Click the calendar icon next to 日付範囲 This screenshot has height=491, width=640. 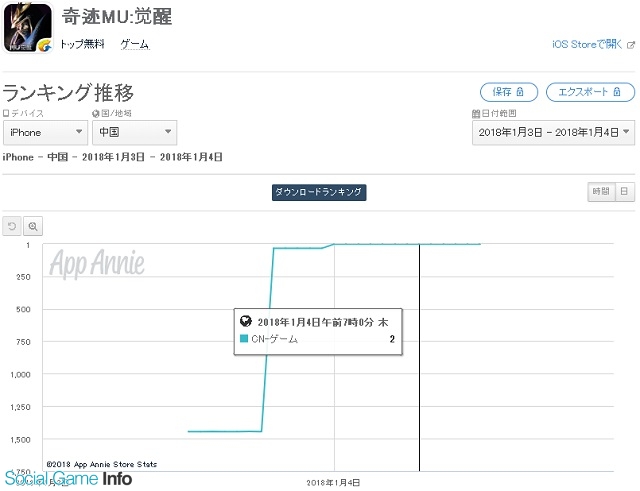coord(476,113)
